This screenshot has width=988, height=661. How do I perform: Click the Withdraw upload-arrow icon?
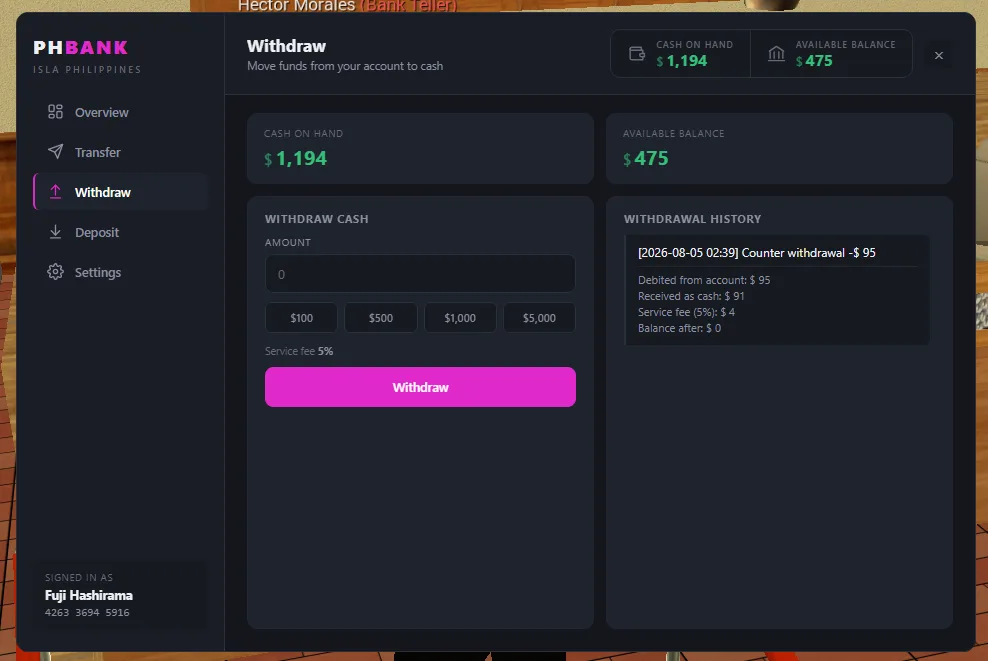click(x=55, y=192)
